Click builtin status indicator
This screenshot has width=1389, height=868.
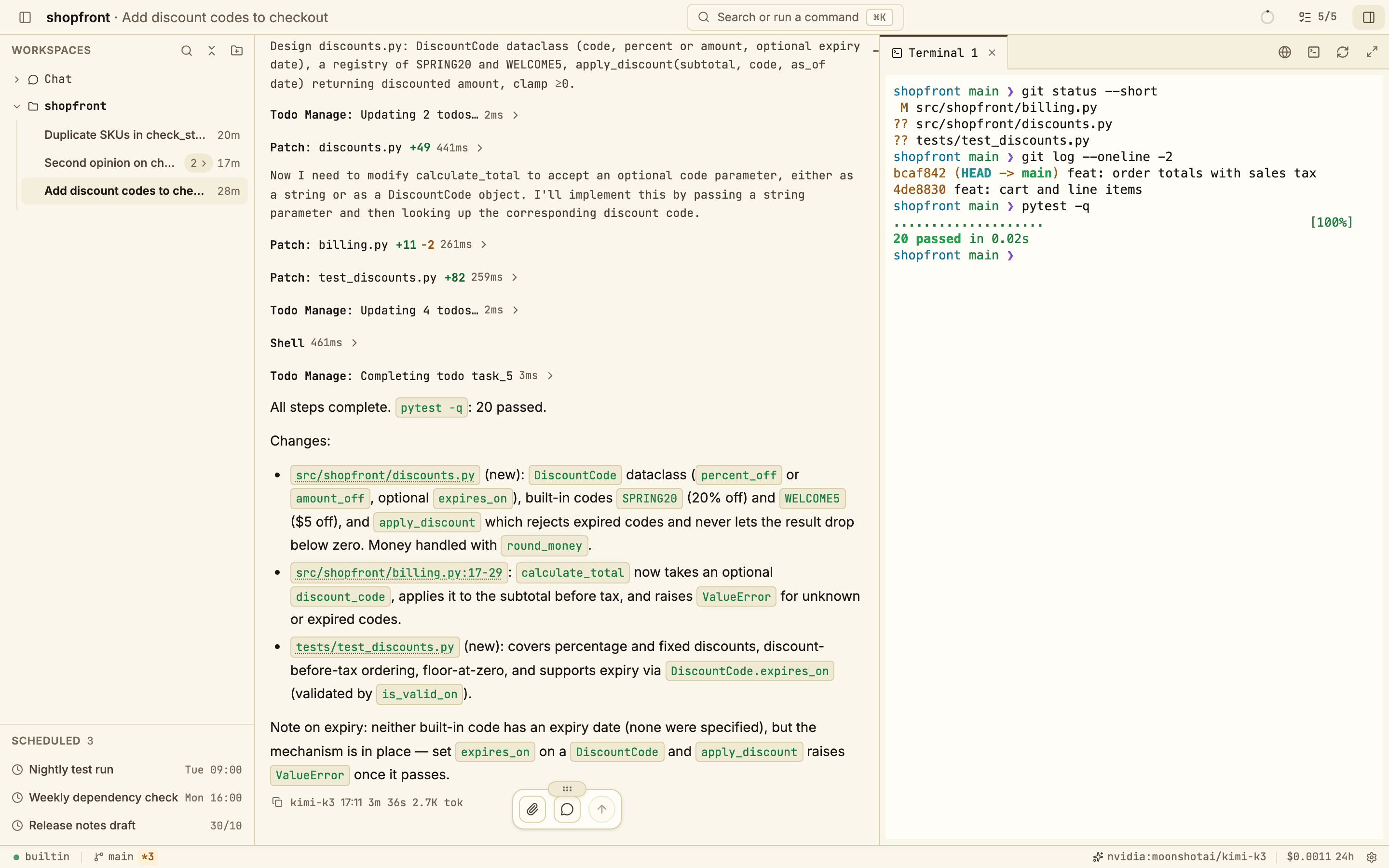[41, 856]
